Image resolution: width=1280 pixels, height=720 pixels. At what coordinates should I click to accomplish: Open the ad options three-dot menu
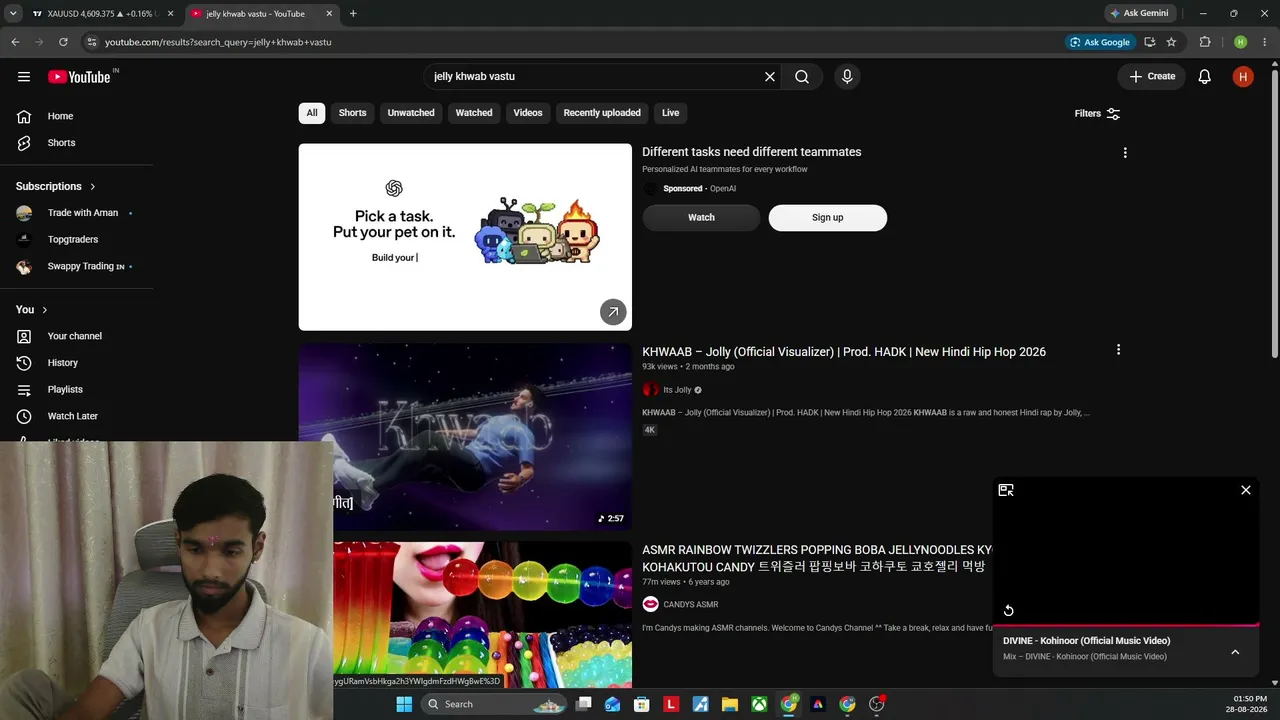(x=1125, y=153)
